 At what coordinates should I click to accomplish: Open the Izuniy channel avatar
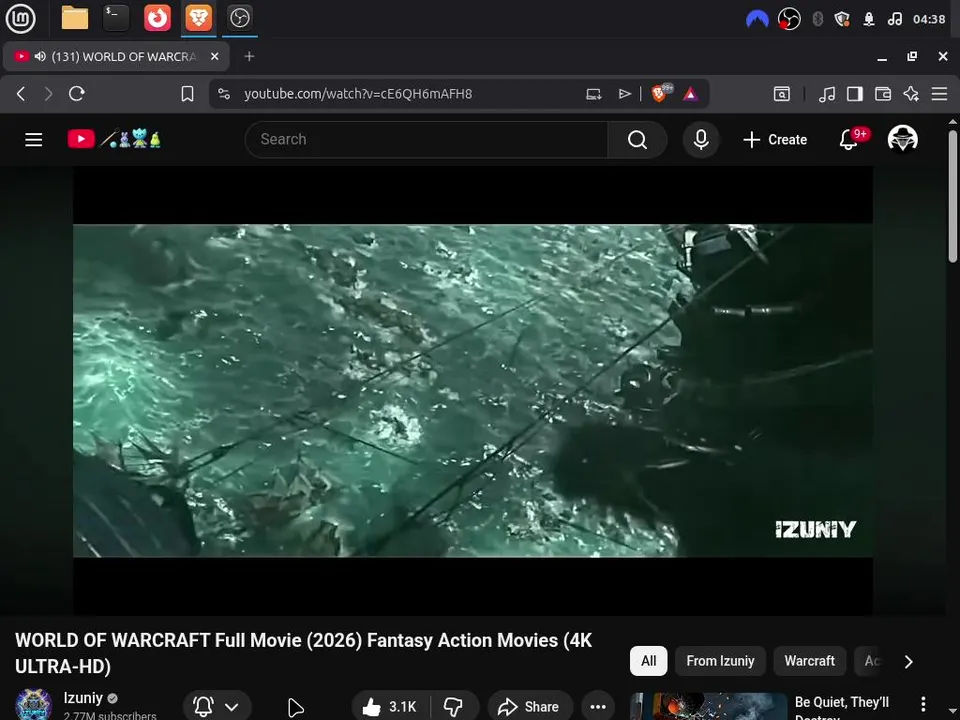point(33,704)
